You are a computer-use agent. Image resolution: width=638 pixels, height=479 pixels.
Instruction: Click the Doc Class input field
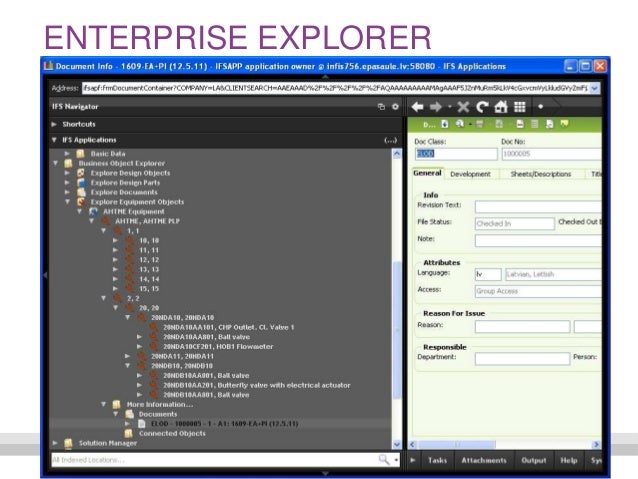point(456,154)
